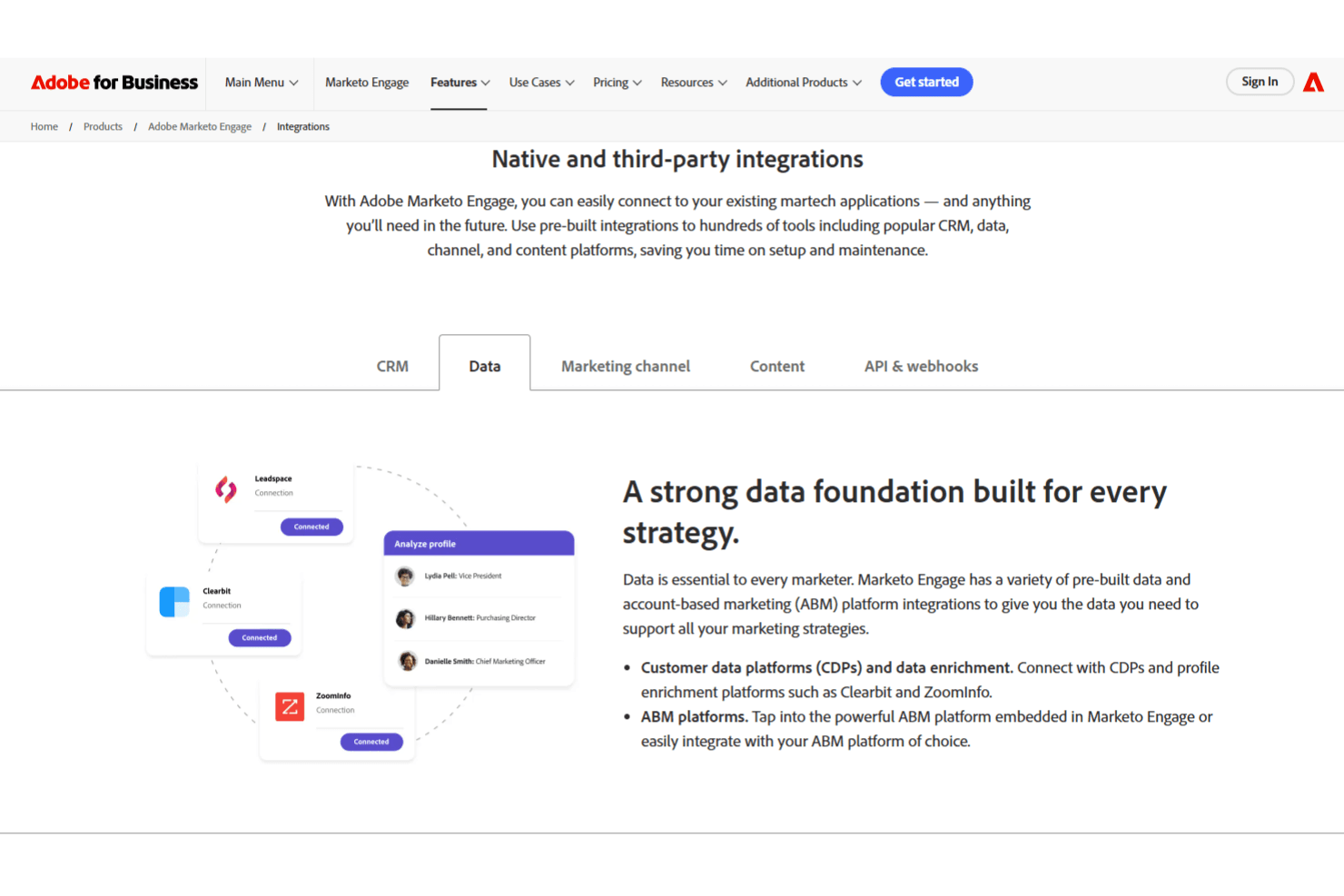Open Products in the breadcrumb

[x=103, y=127]
